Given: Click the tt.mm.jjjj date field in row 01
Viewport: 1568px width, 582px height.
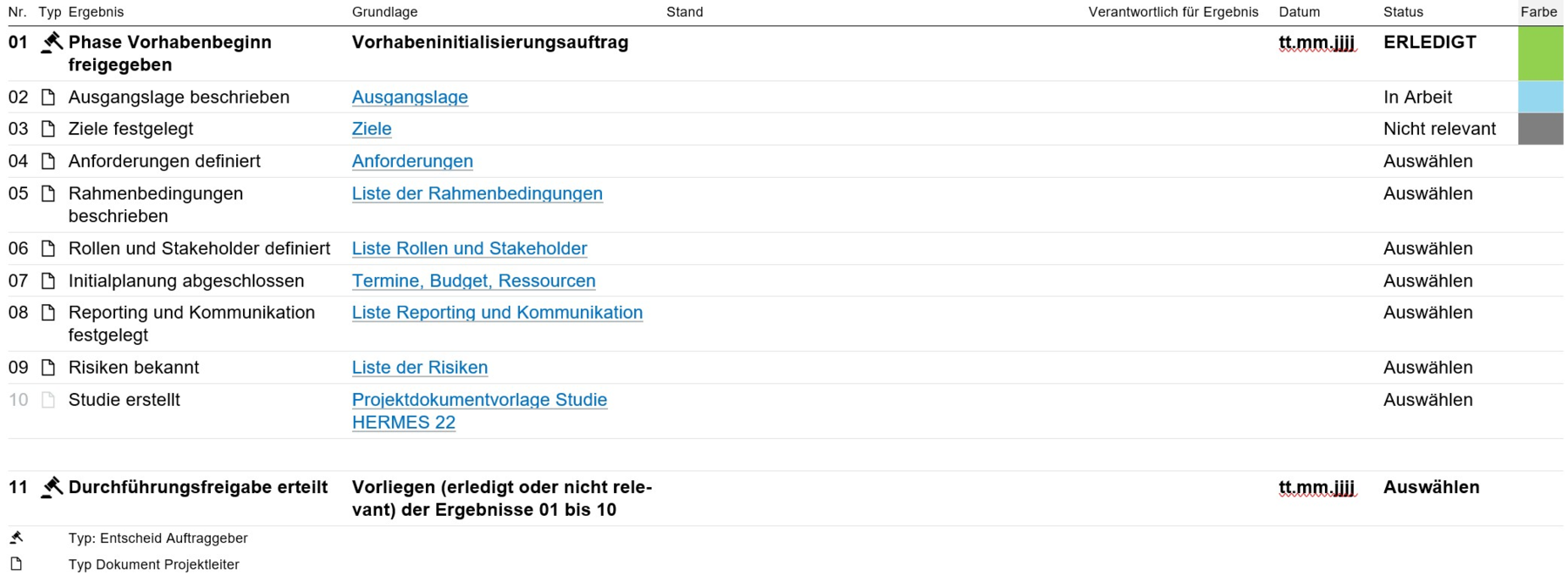Looking at the screenshot, I should tap(1316, 43).
